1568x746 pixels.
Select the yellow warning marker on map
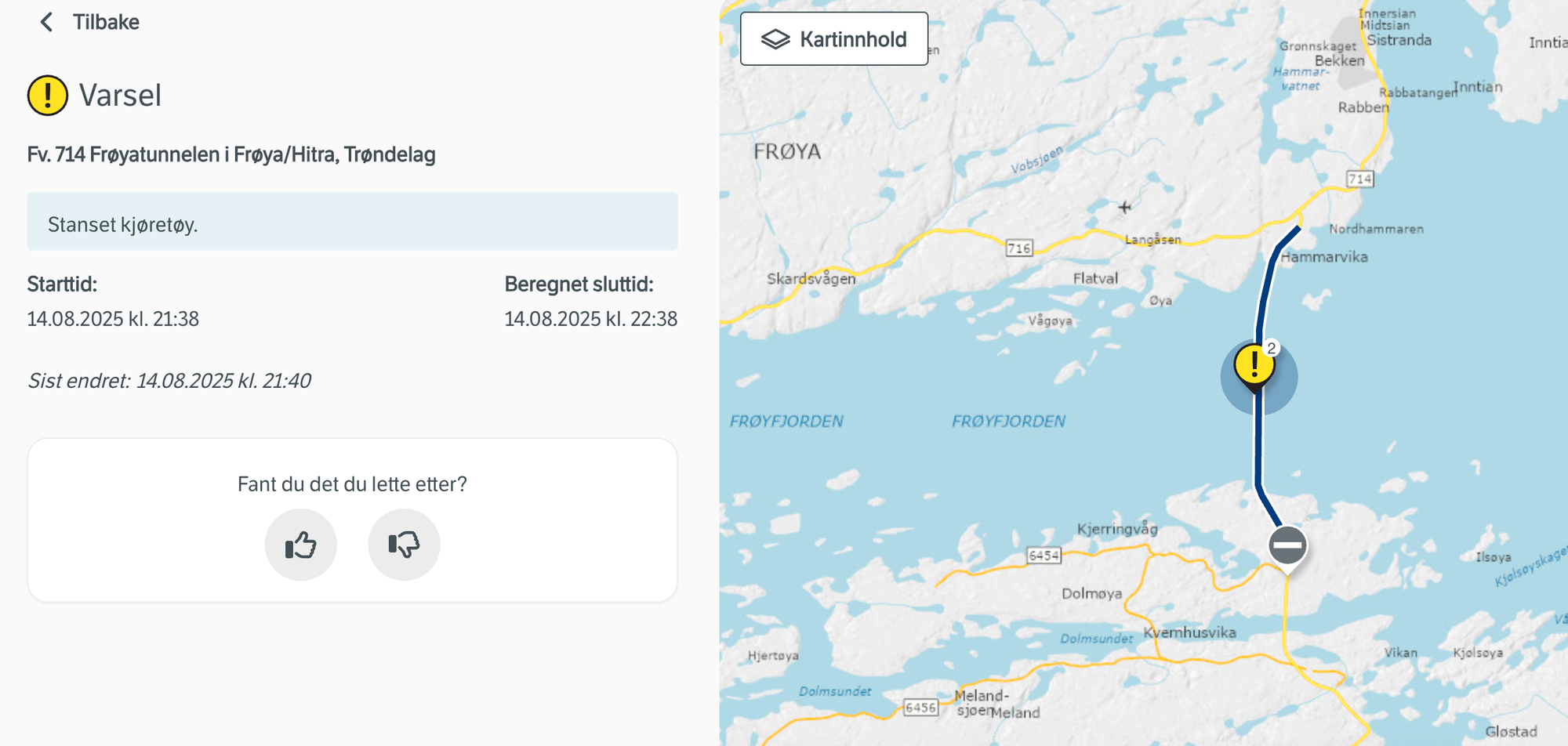[x=1254, y=365]
